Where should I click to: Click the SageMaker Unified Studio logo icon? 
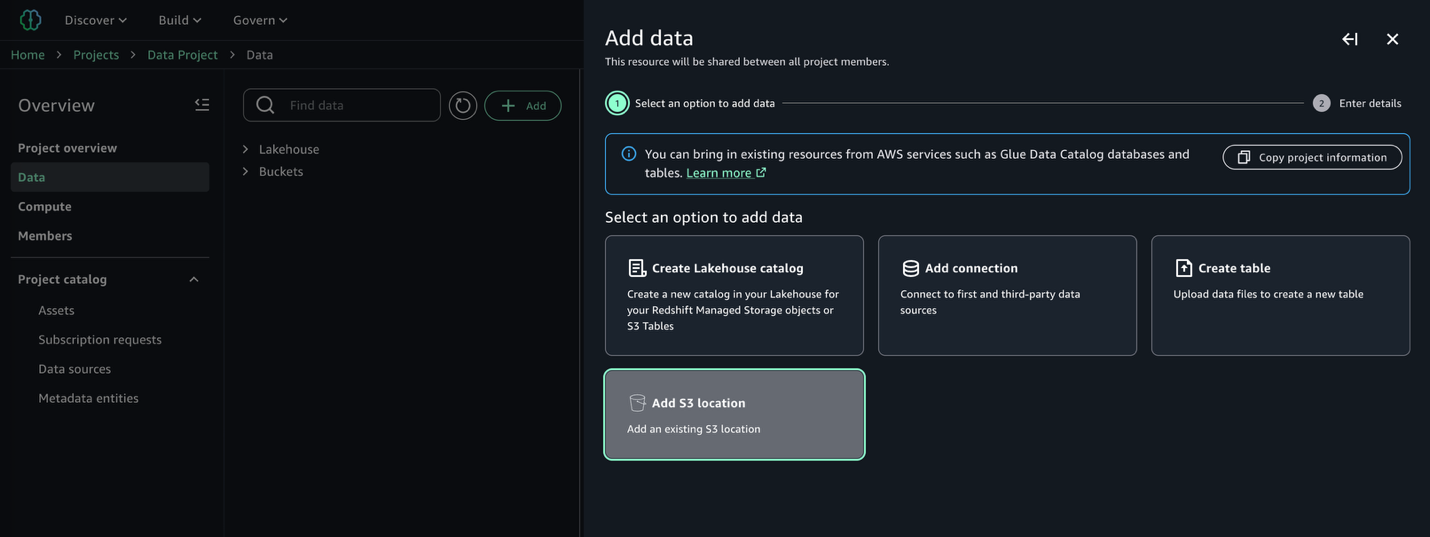click(30, 20)
